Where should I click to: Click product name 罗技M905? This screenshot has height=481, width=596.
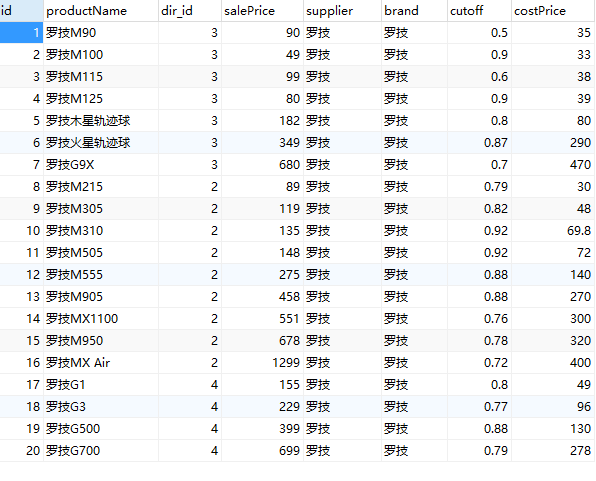click(74, 297)
